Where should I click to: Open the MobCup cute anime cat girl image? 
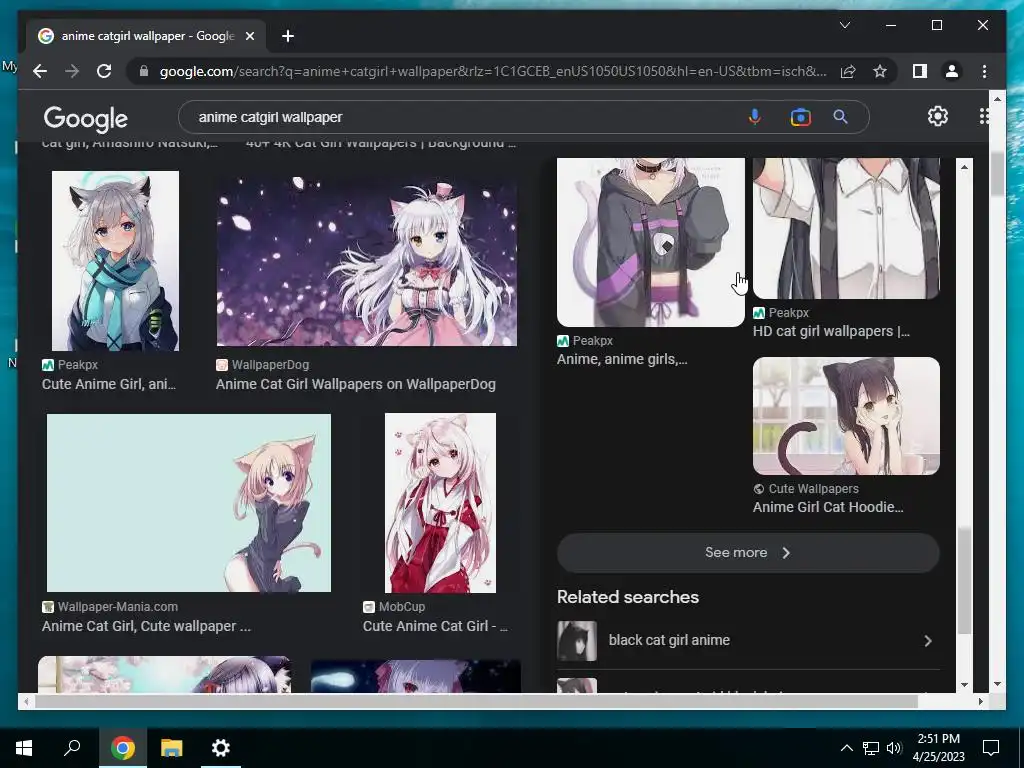(440, 503)
